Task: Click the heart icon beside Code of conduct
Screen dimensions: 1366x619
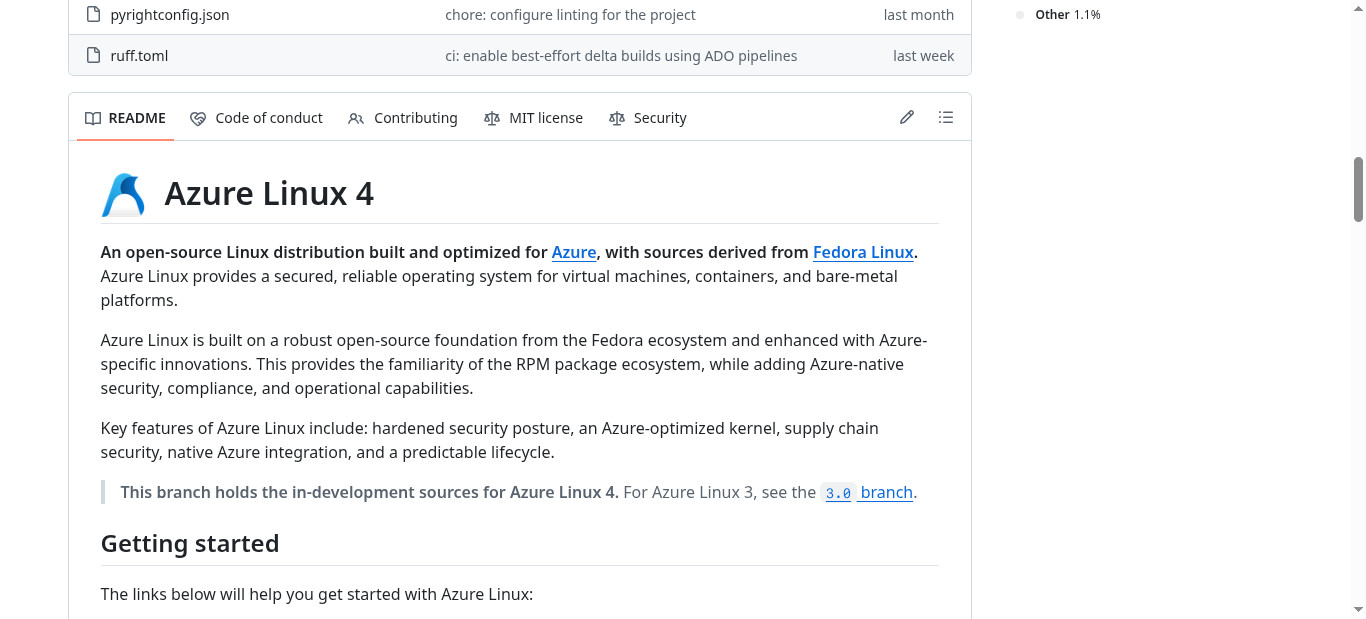Action: (x=198, y=118)
